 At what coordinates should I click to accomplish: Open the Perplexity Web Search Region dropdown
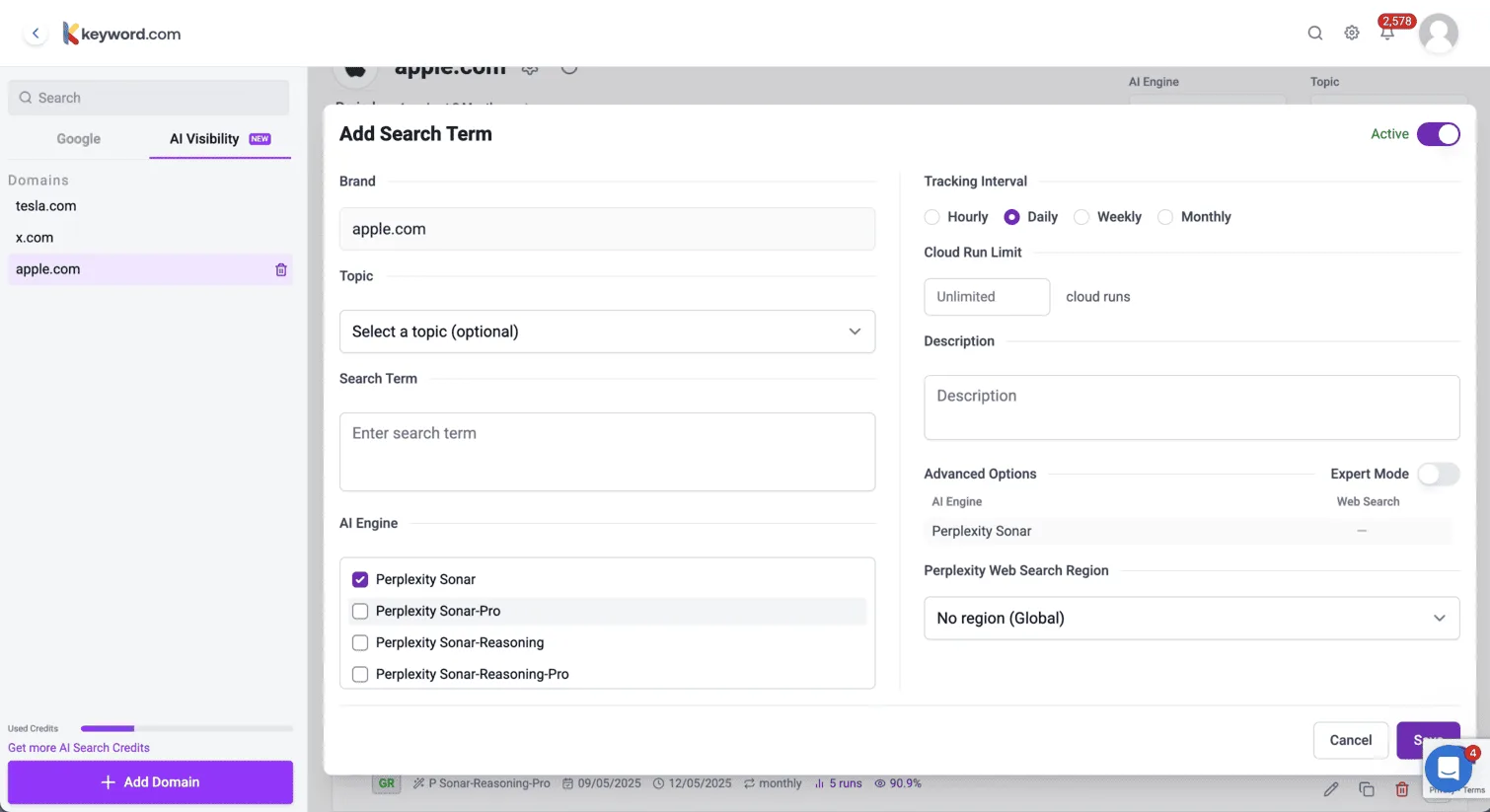click(x=1191, y=618)
